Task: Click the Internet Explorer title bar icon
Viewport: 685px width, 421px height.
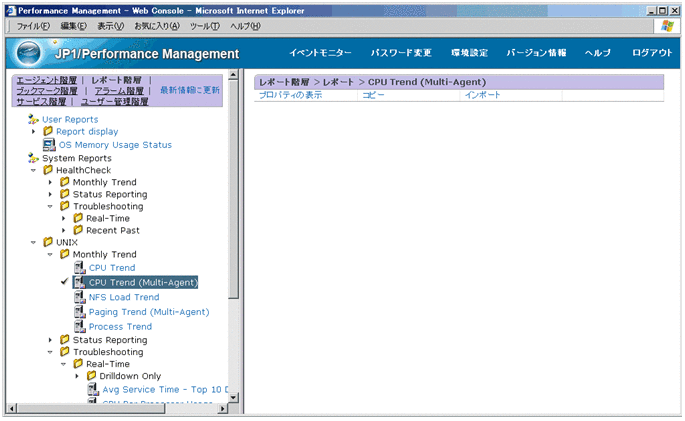Action: [x=11, y=10]
